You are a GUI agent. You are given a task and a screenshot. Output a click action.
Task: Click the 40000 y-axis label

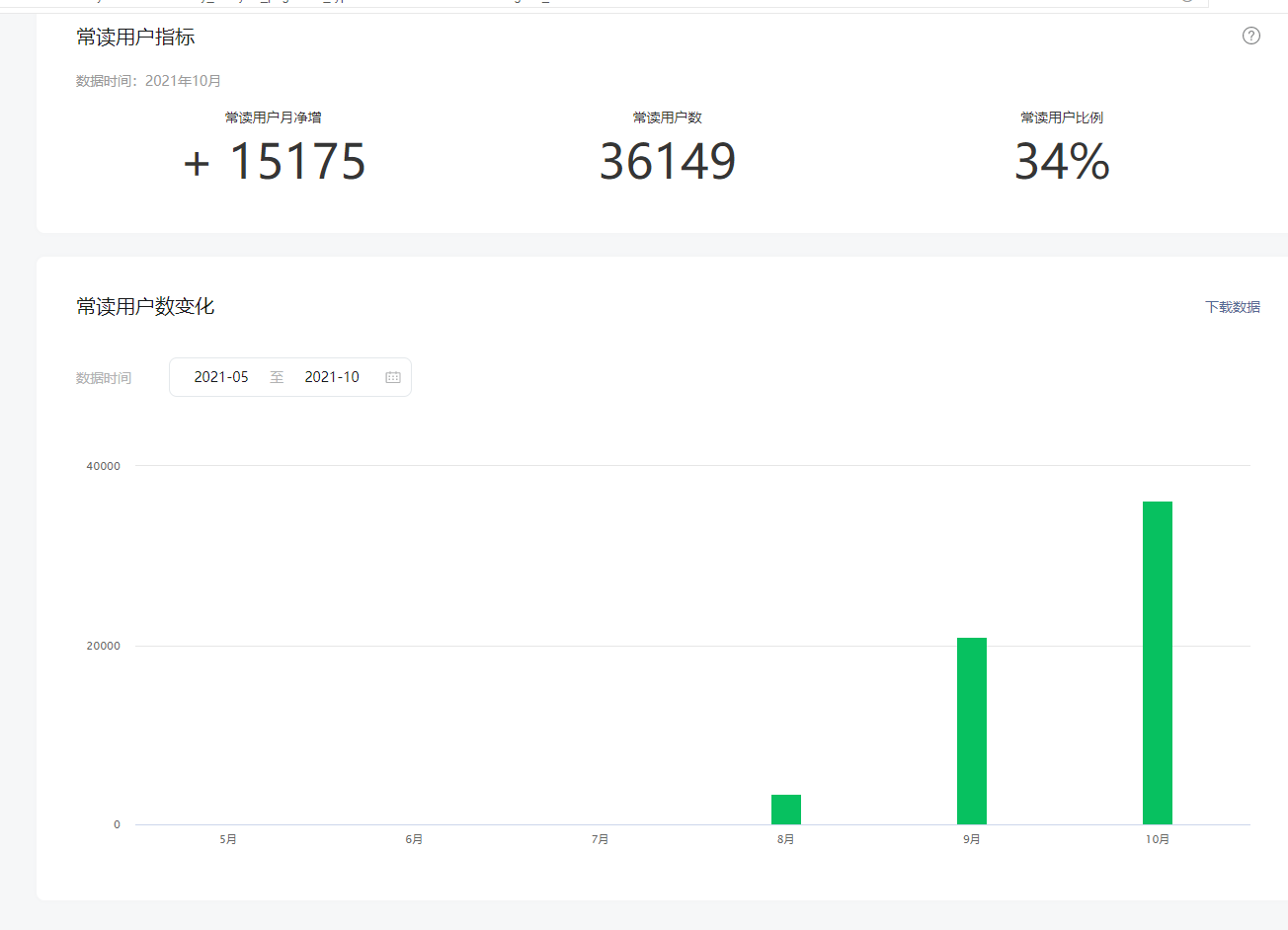(x=103, y=466)
